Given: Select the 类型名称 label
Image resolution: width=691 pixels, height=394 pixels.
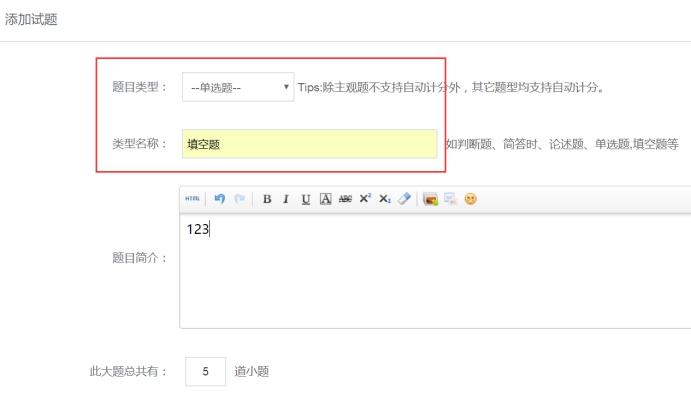Looking at the screenshot, I should click(x=139, y=144).
